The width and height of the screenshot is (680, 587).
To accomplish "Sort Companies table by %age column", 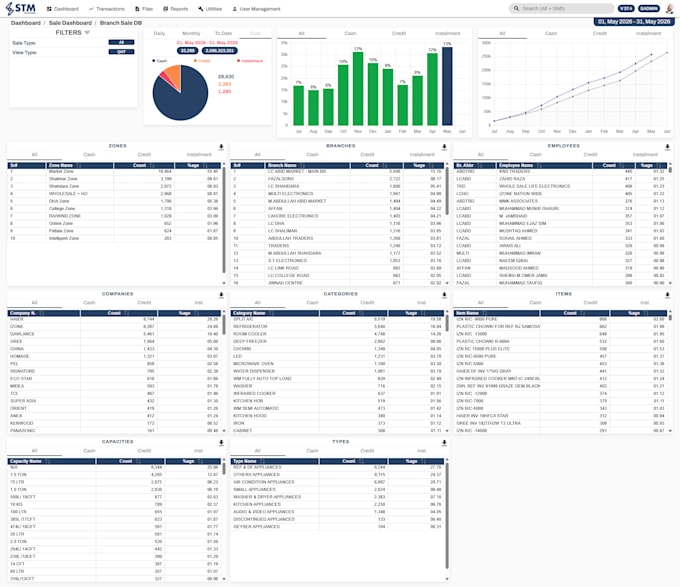I will click(x=189, y=313).
